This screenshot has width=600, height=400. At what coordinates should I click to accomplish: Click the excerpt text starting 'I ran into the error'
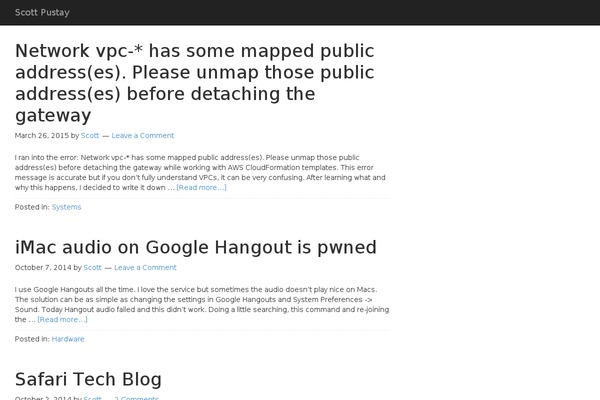click(200, 172)
